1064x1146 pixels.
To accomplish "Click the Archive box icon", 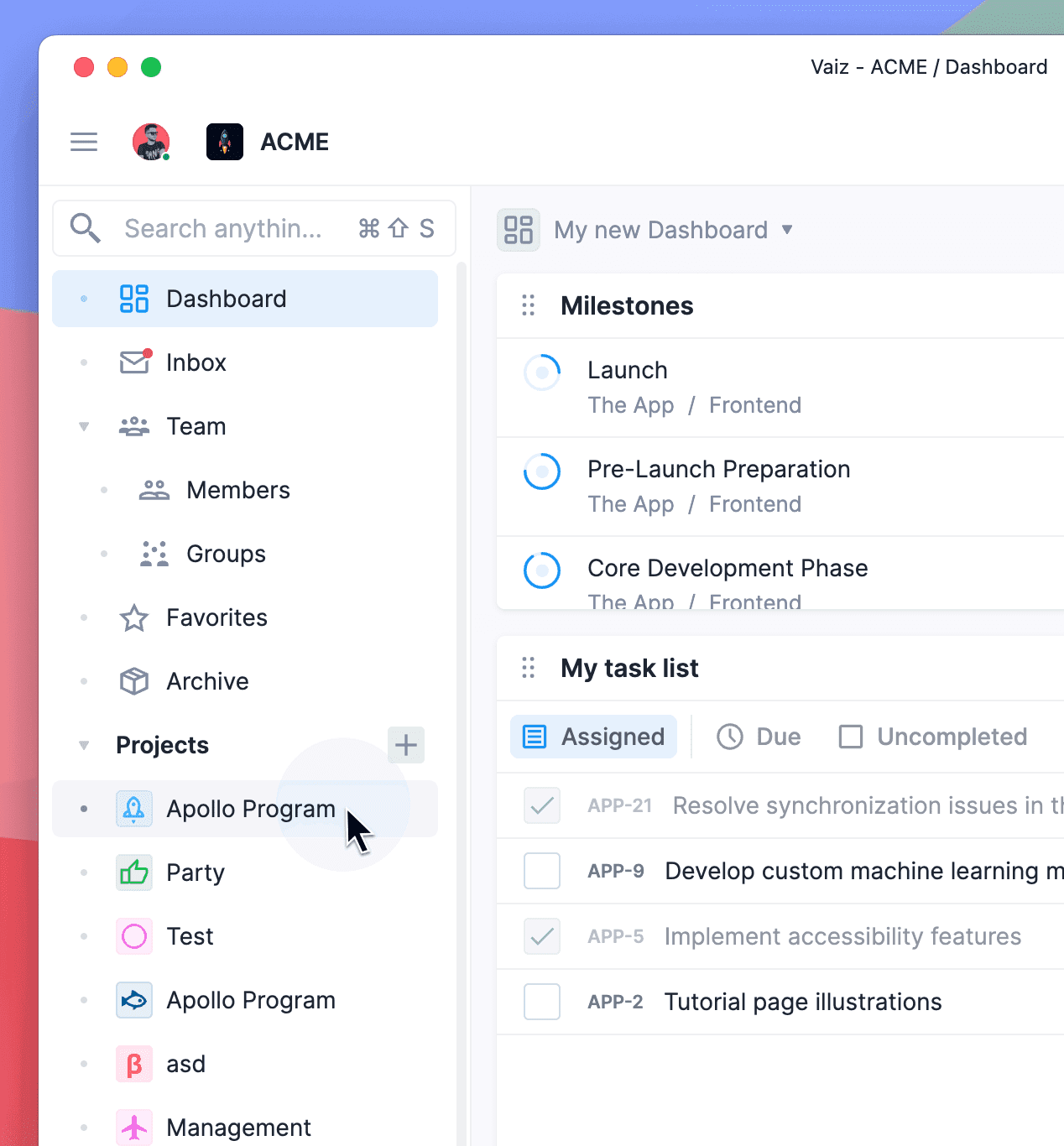I will [134, 681].
